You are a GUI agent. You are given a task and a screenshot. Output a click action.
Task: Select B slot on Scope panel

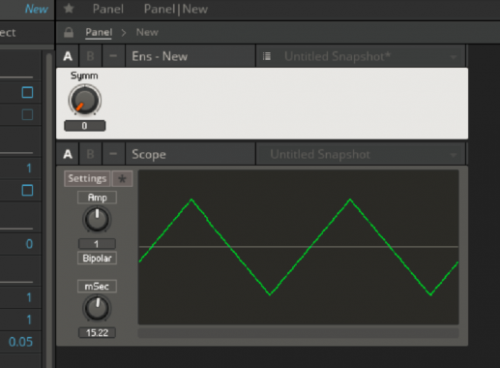[90, 154]
